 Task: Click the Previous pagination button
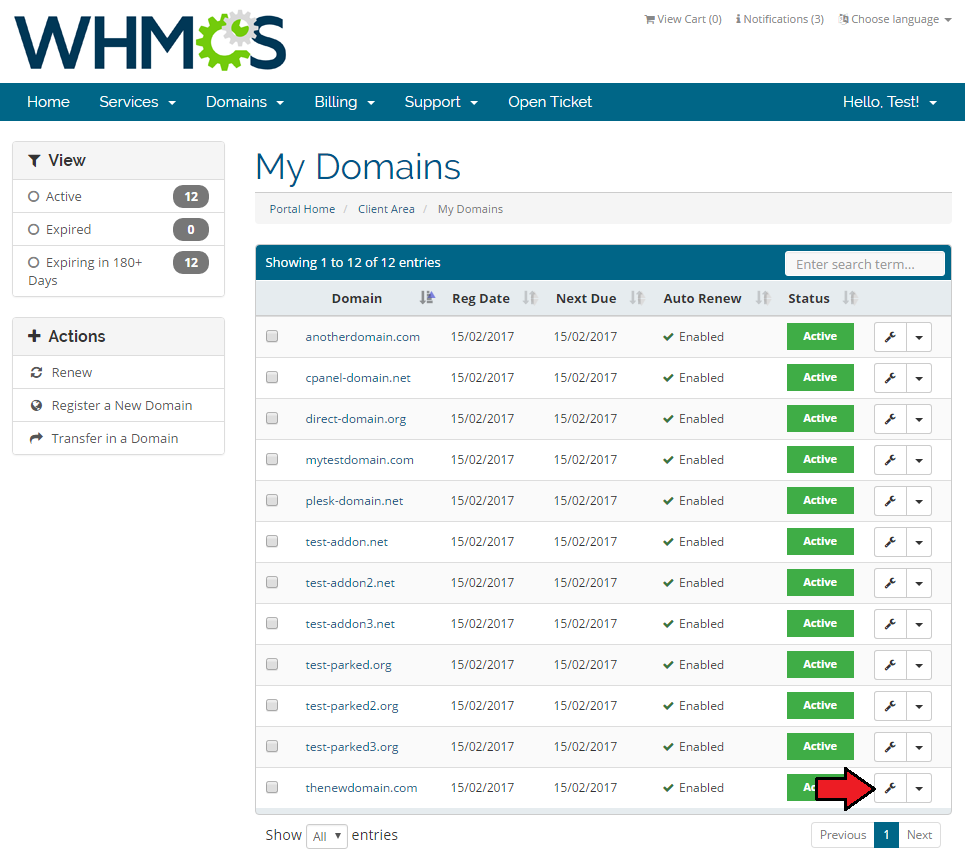point(843,835)
